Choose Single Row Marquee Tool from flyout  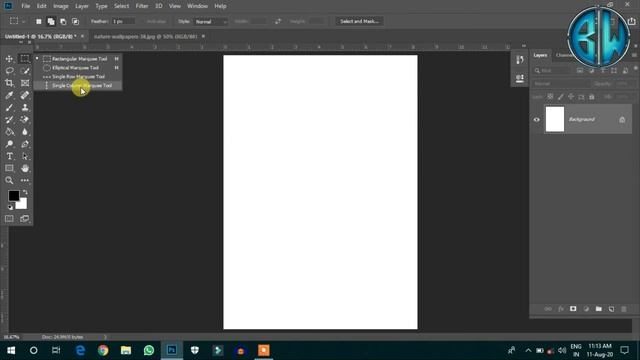tap(78, 77)
